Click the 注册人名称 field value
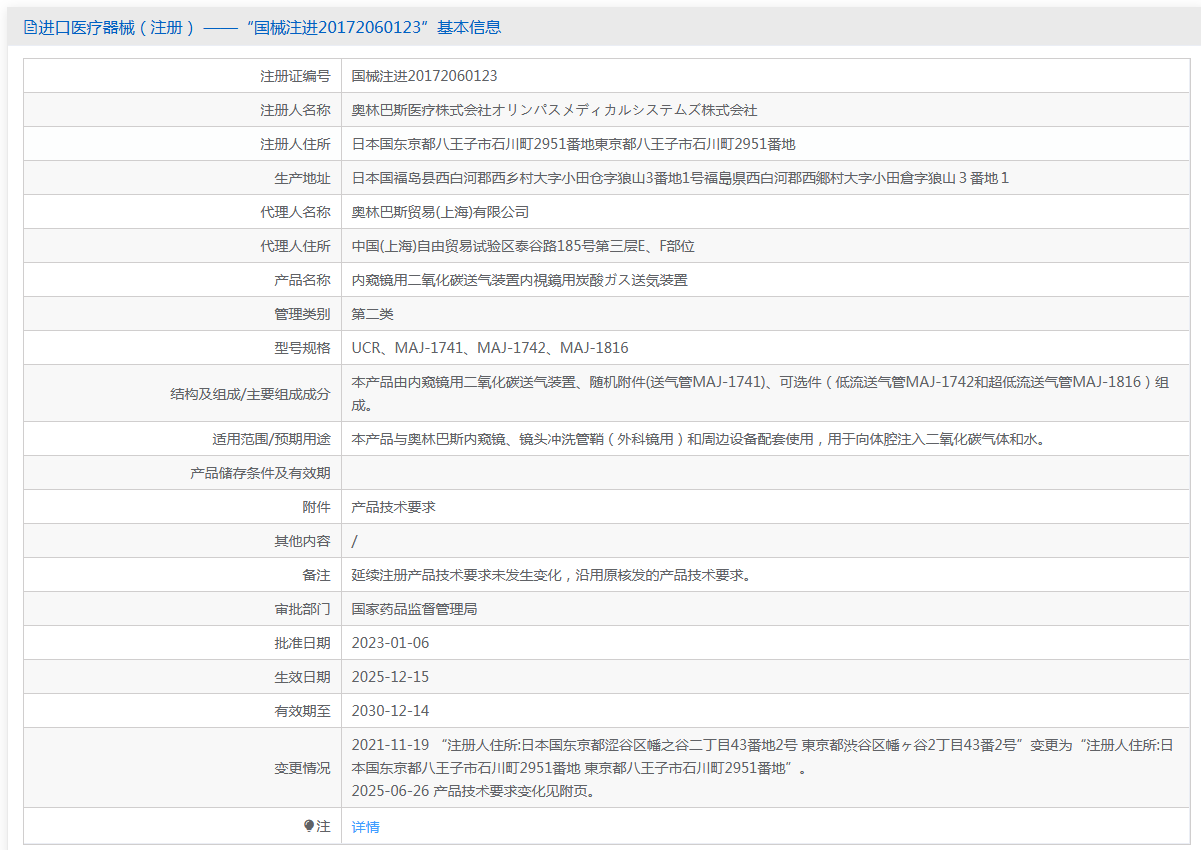Viewport: 1201px width, 850px height. (x=558, y=109)
